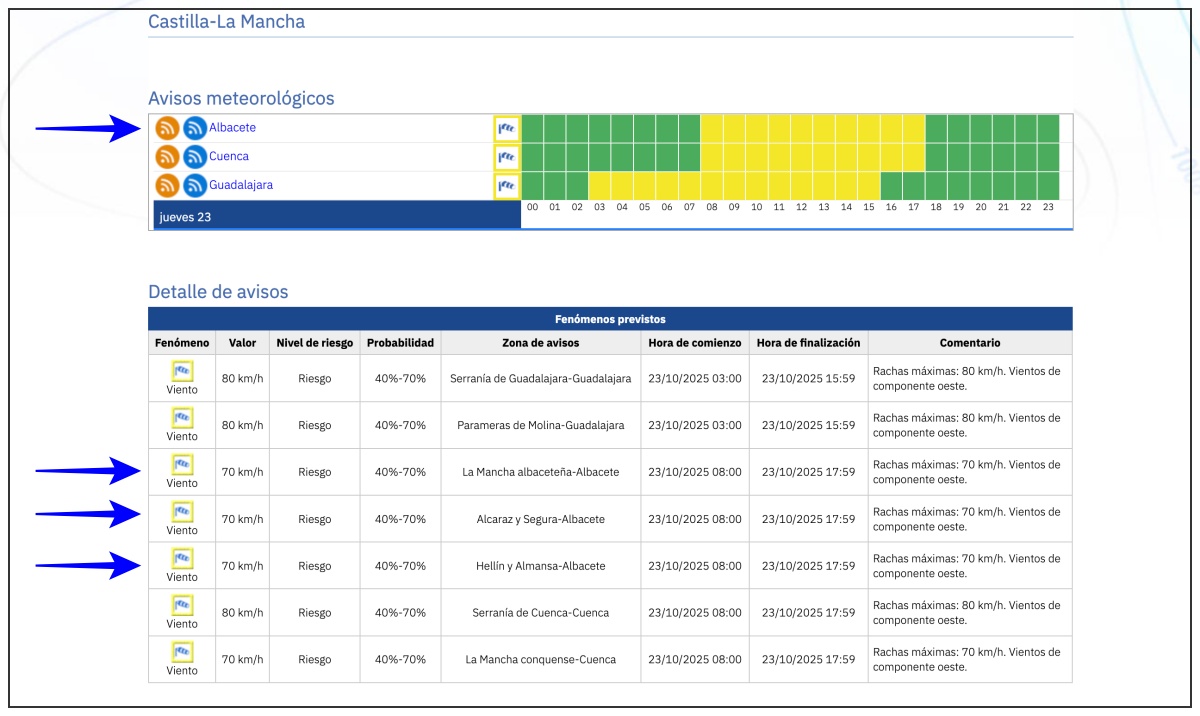Select wind icon for La Mancha conquense row
The height and width of the screenshot is (716, 1200).
[x=182, y=653]
